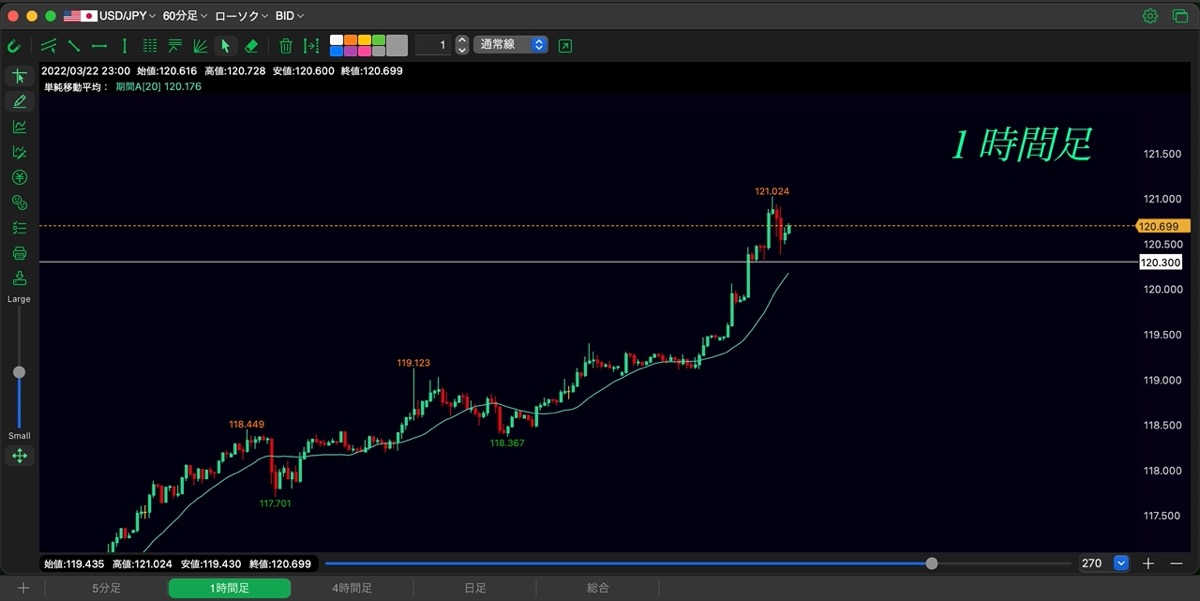The image size is (1200, 601).
Task: Click the four-way move arrows icon
Action: 19,456
